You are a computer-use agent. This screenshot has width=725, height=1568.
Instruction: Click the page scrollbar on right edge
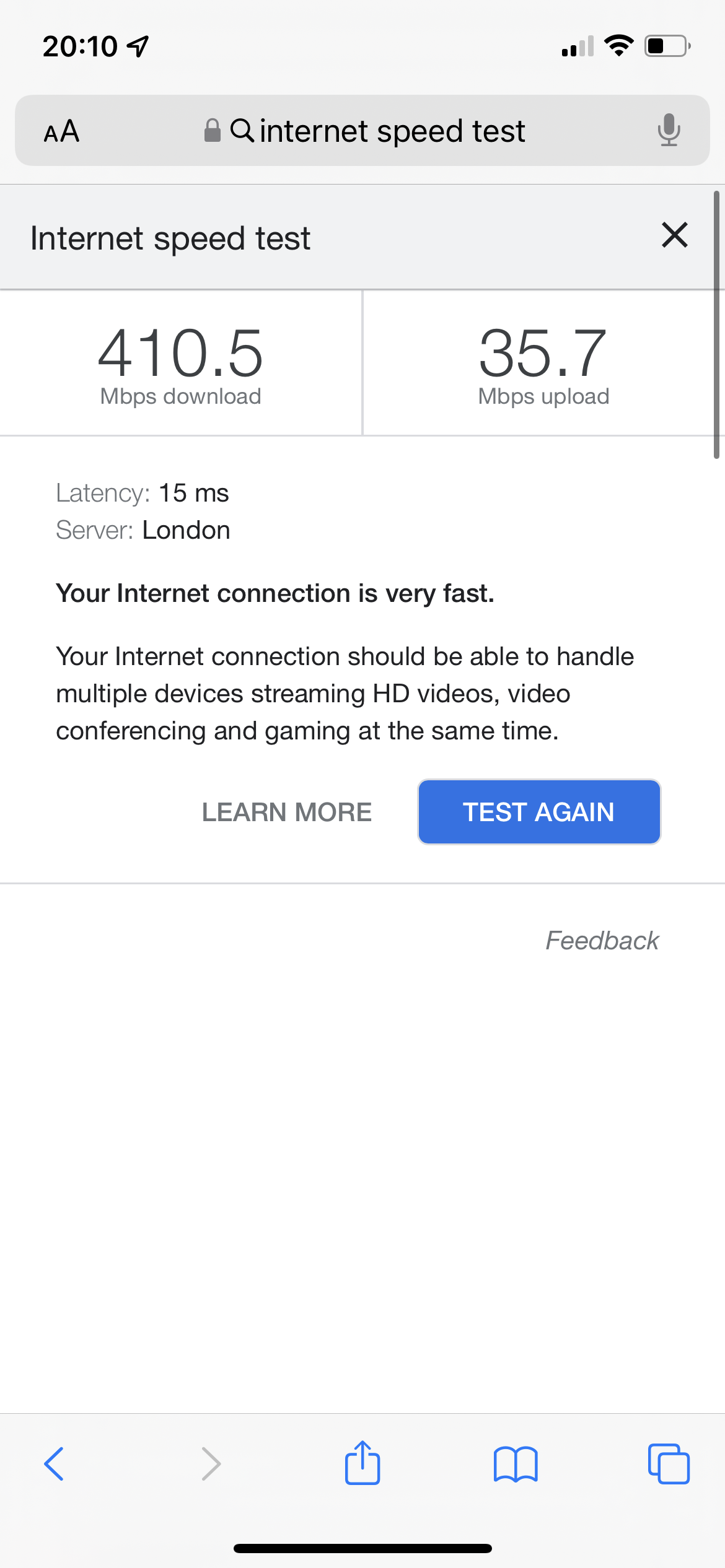click(x=716, y=325)
